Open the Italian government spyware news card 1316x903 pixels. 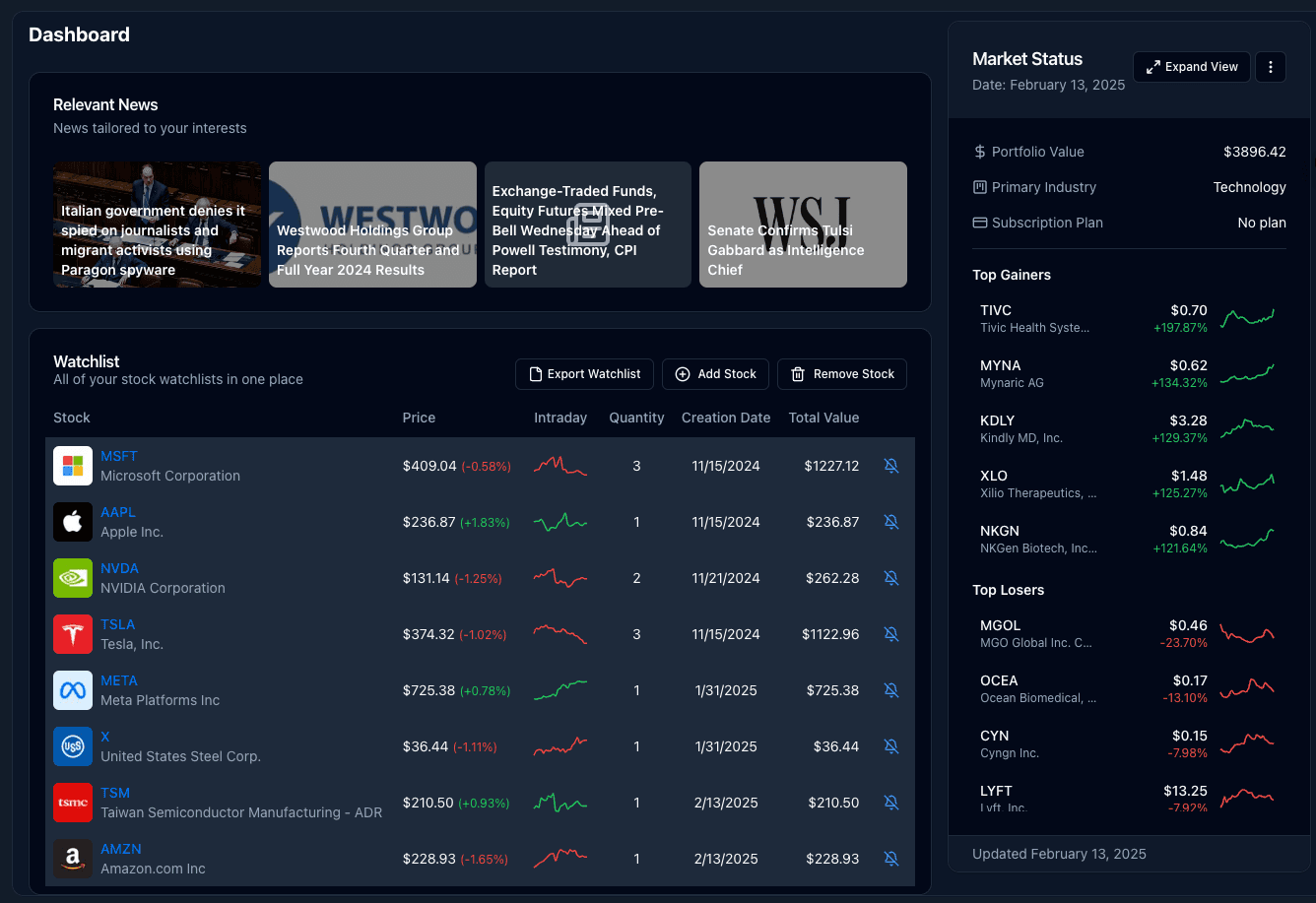click(157, 225)
